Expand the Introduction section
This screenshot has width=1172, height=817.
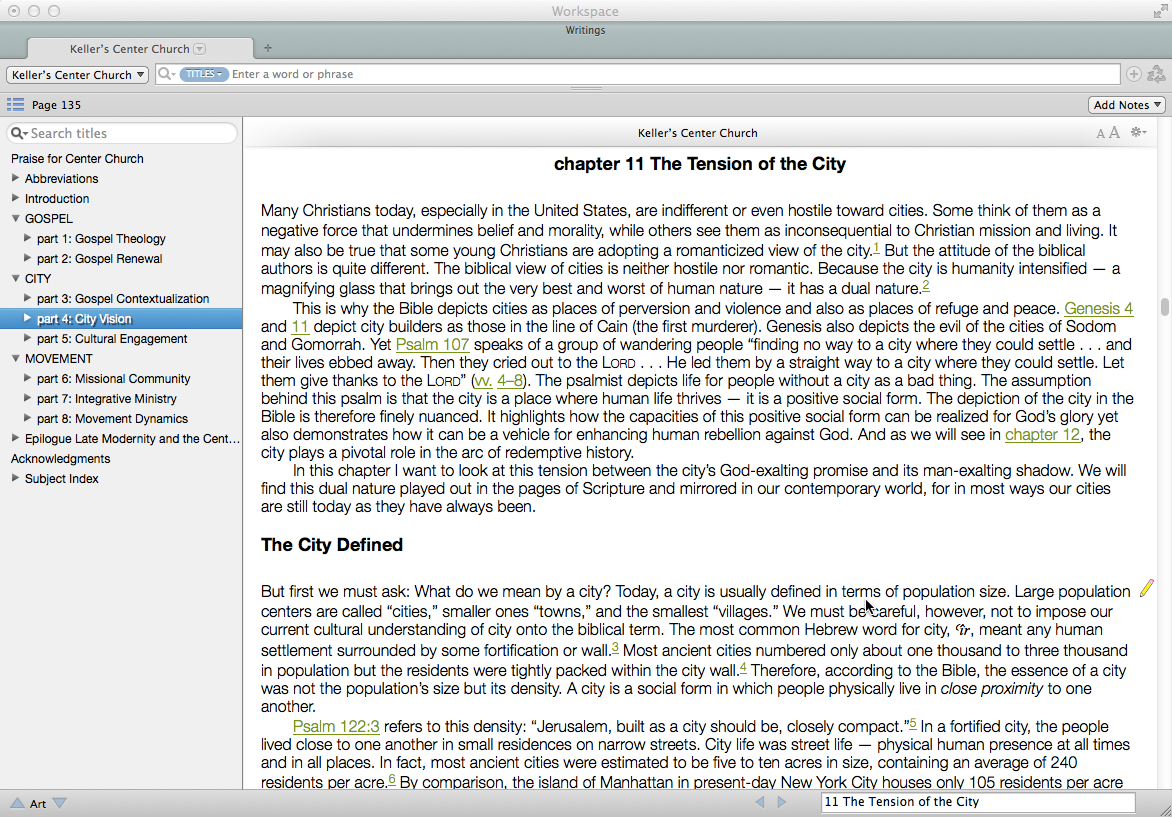pyautogui.click(x=15, y=198)
